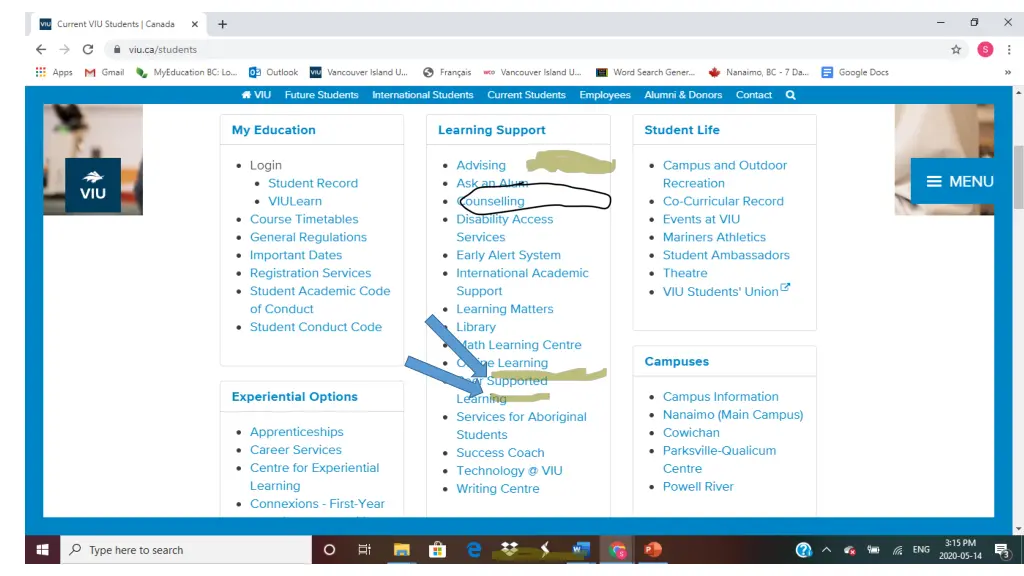Viewport: 1024px width, 576px height.
Task: Open Microsoft Edge from the taskbar
Action: [474, 550]
